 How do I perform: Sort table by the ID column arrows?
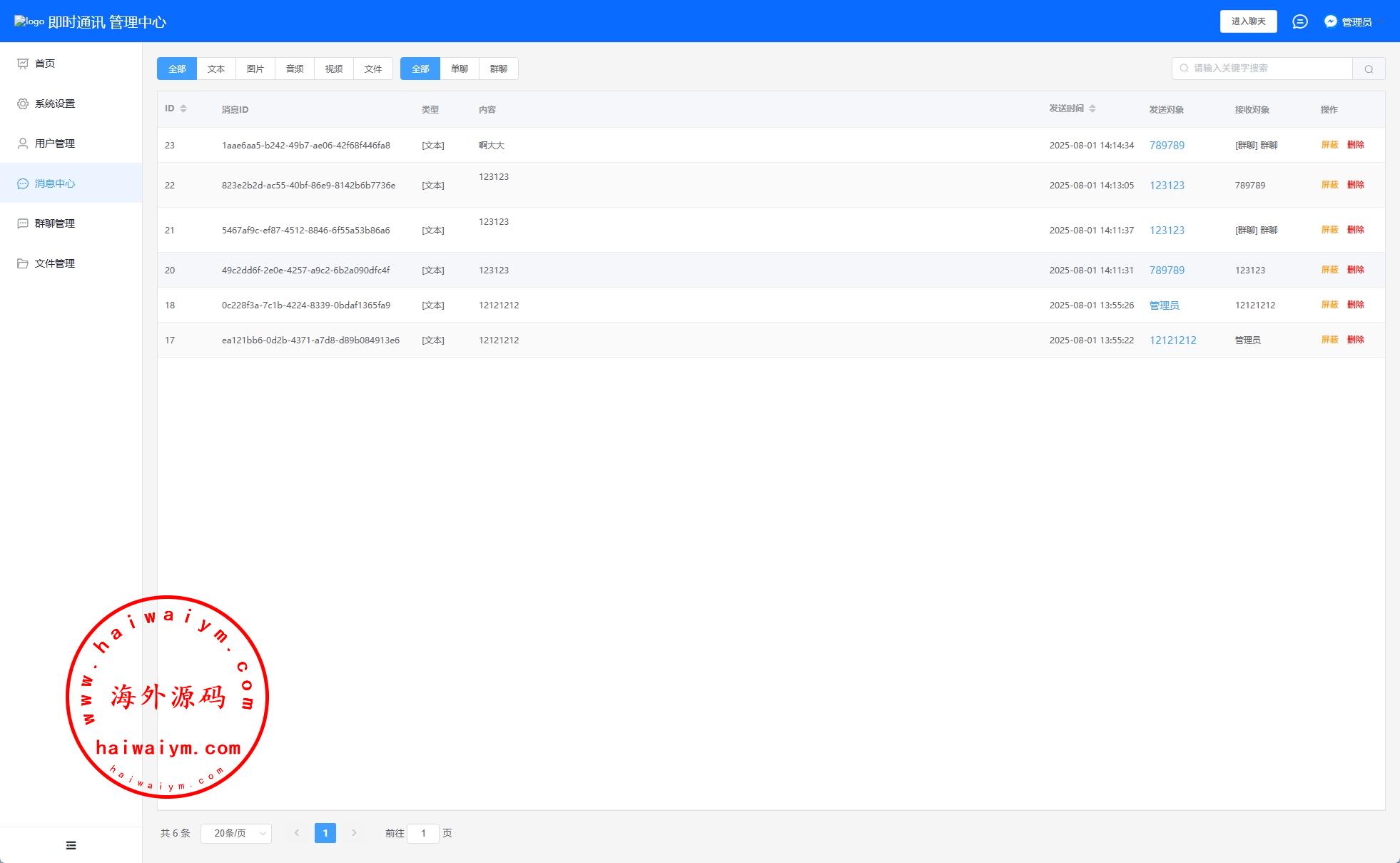click(x=183, y=108)
